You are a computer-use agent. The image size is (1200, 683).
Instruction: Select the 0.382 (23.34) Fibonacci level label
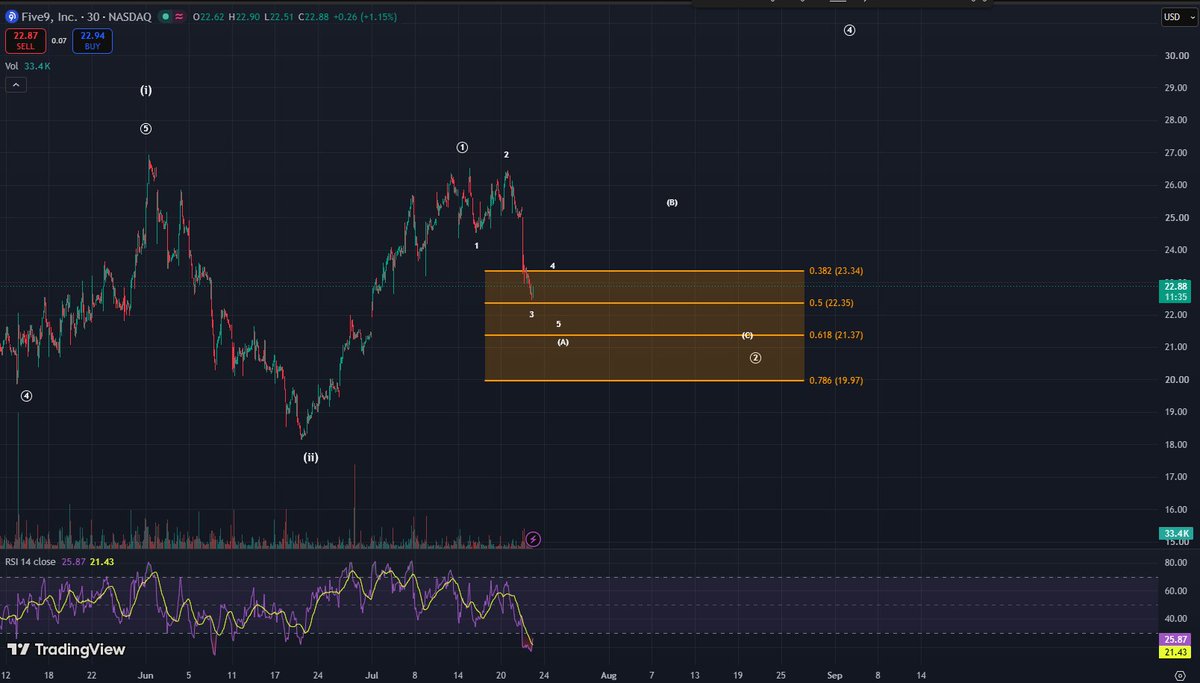836,271
